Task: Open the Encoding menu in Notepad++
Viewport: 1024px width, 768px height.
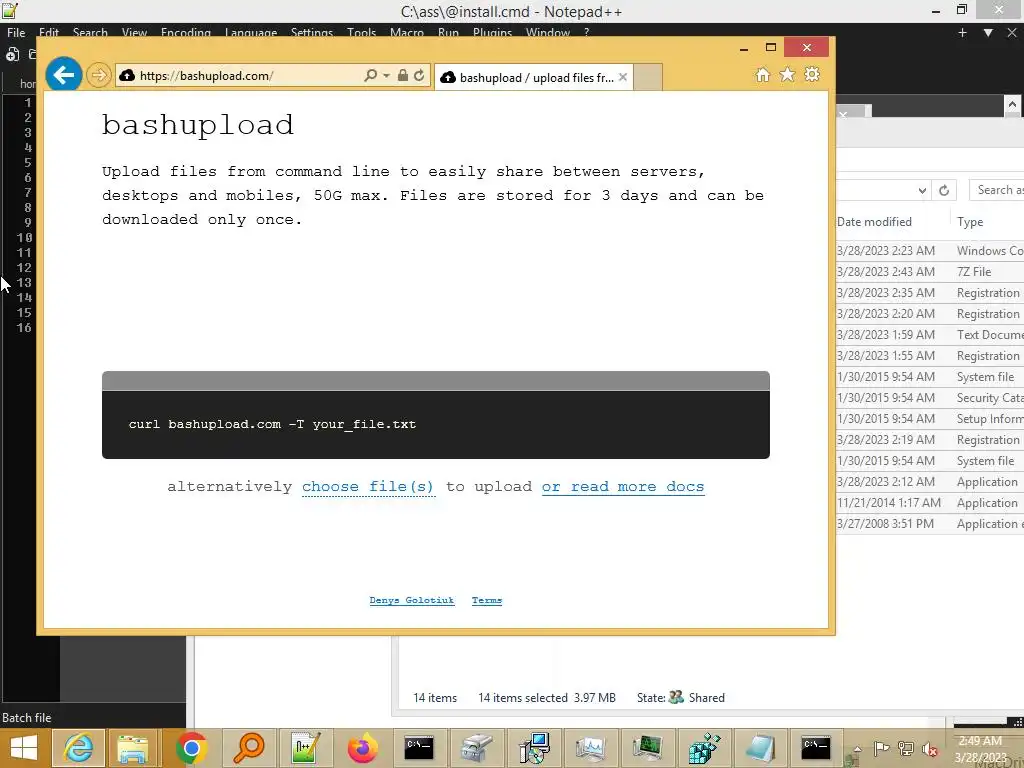Action: (x=185, y=32)
